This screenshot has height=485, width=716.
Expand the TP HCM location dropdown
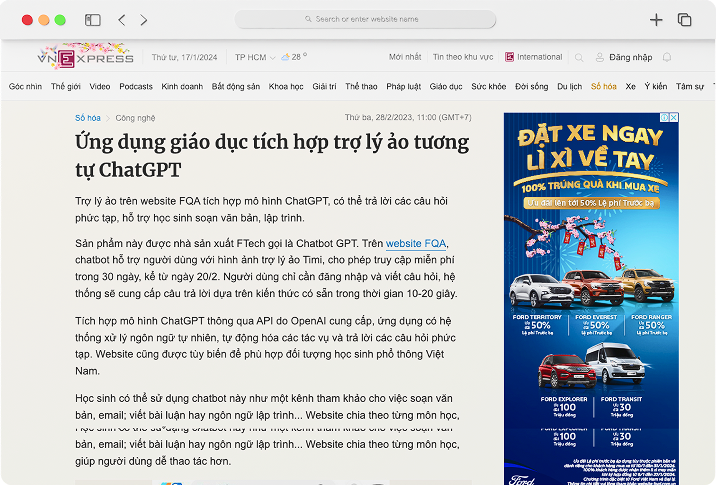(x=255, y=57)
